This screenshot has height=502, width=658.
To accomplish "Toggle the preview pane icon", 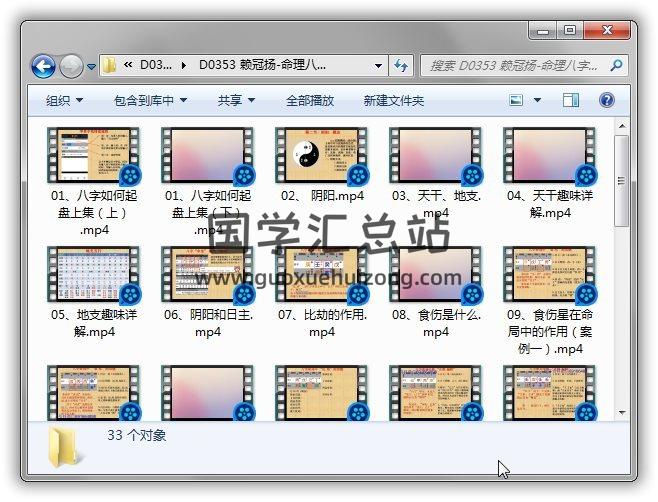I will click(x=571, y=100).
